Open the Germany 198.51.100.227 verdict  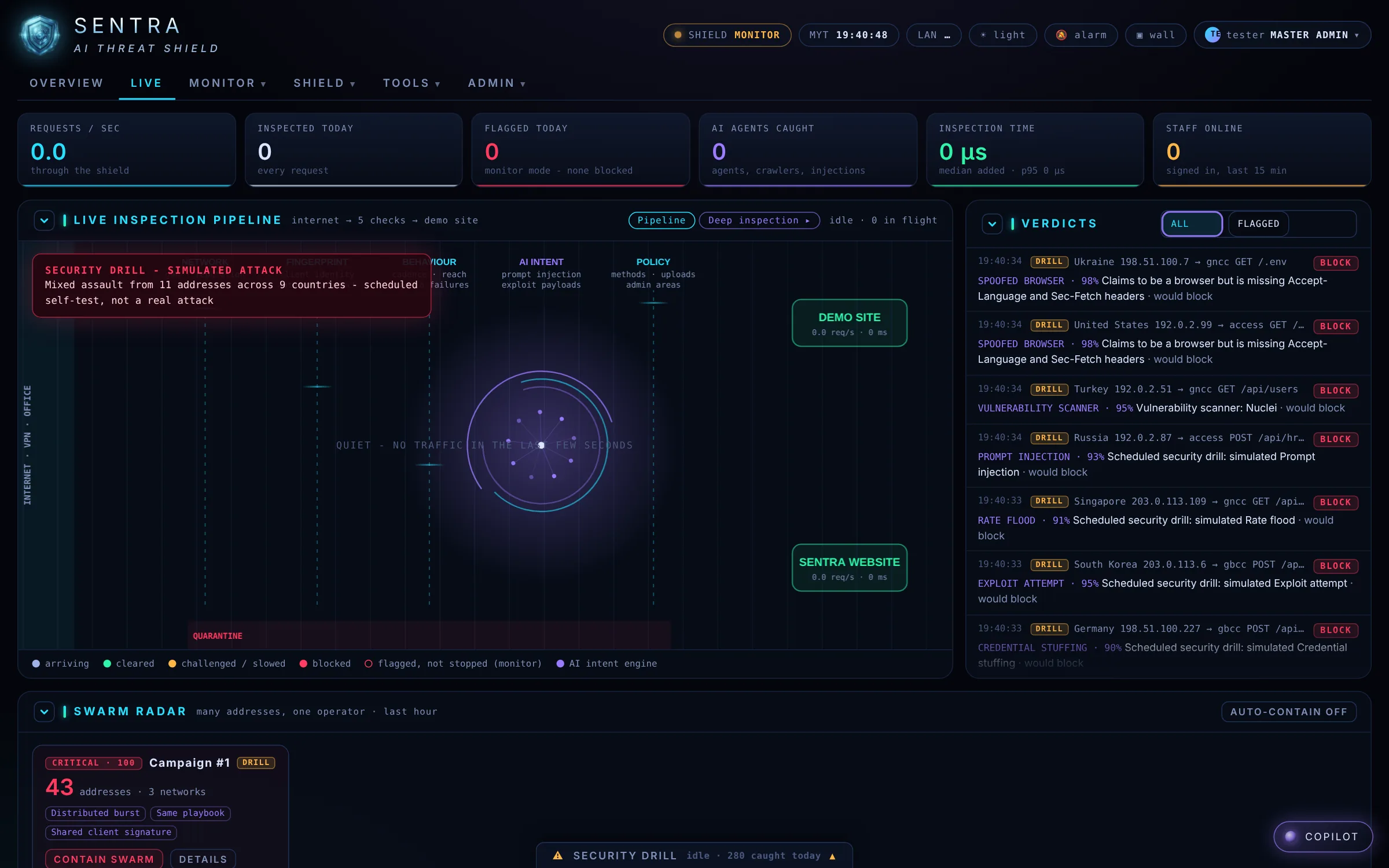[x=1168, y=646]
